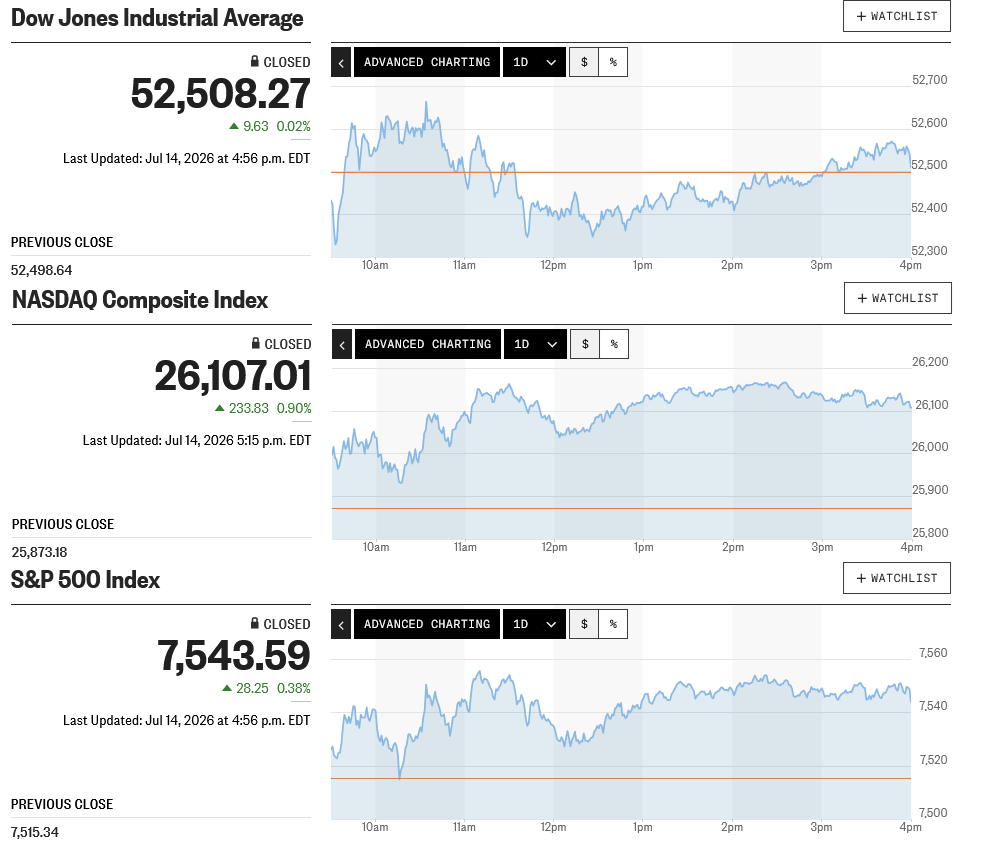Add Dow Jones Industrial Average to watchlist
This screenshot has width=988, height=847.
click(x=897, y=16)
